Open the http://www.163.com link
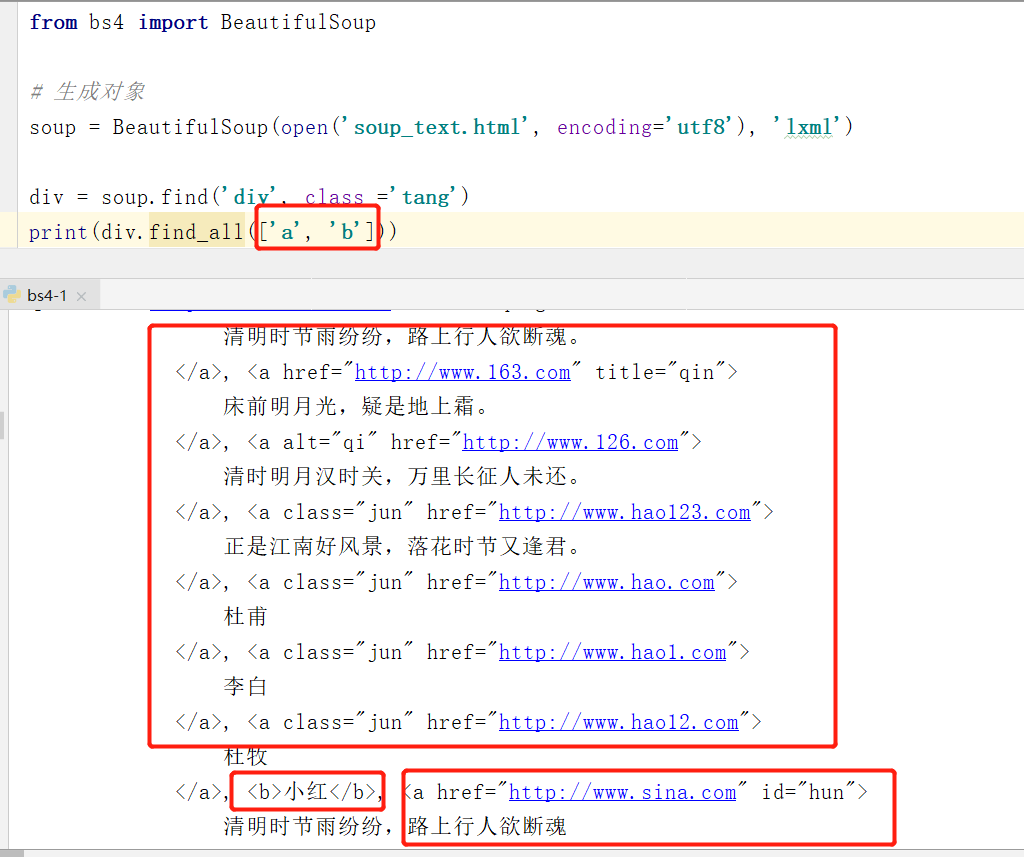 coord(462,372)
